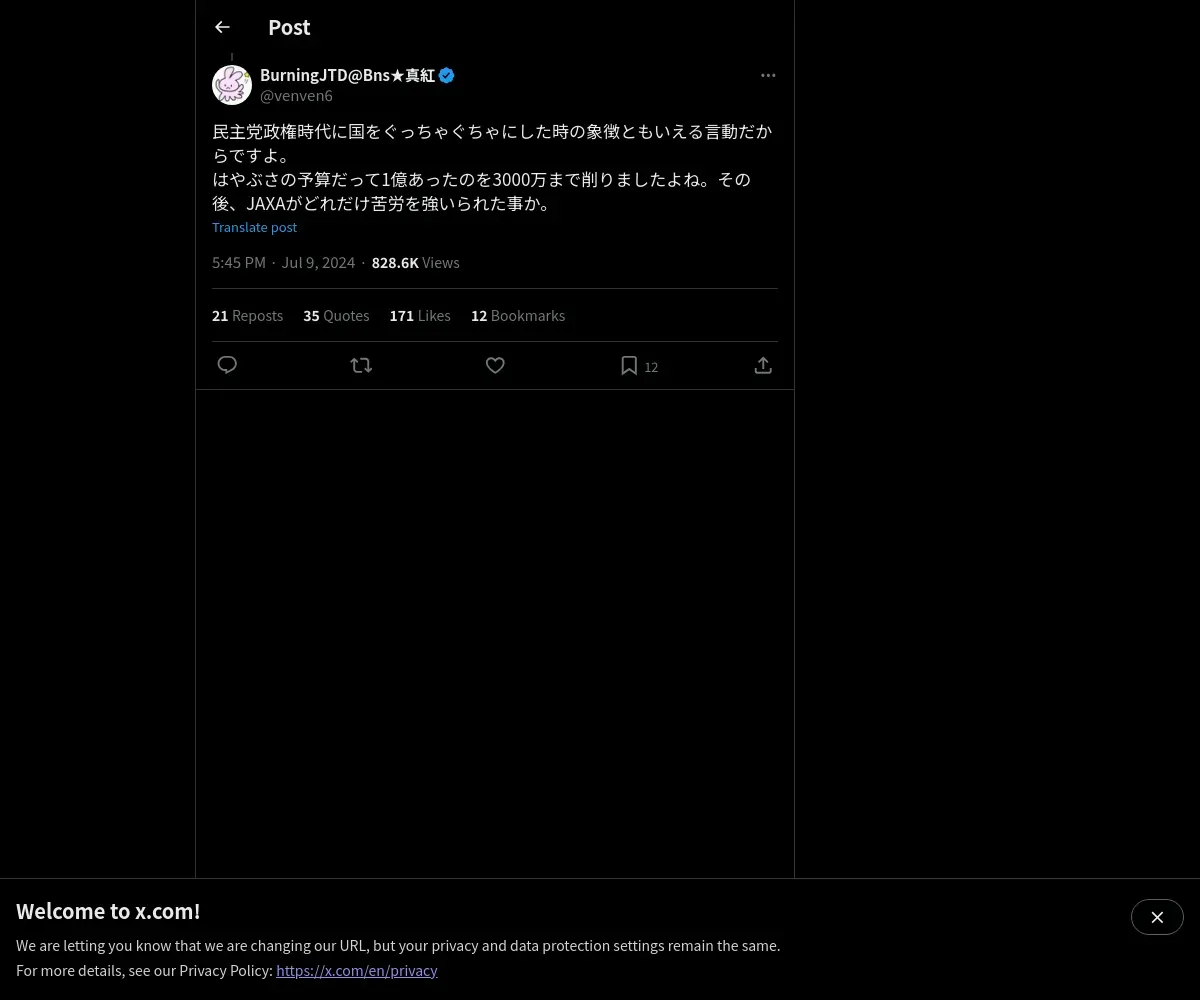Open BurningJTD@Bns profile name
This screenshot has height=1000, width=1200.
[347, 75]
